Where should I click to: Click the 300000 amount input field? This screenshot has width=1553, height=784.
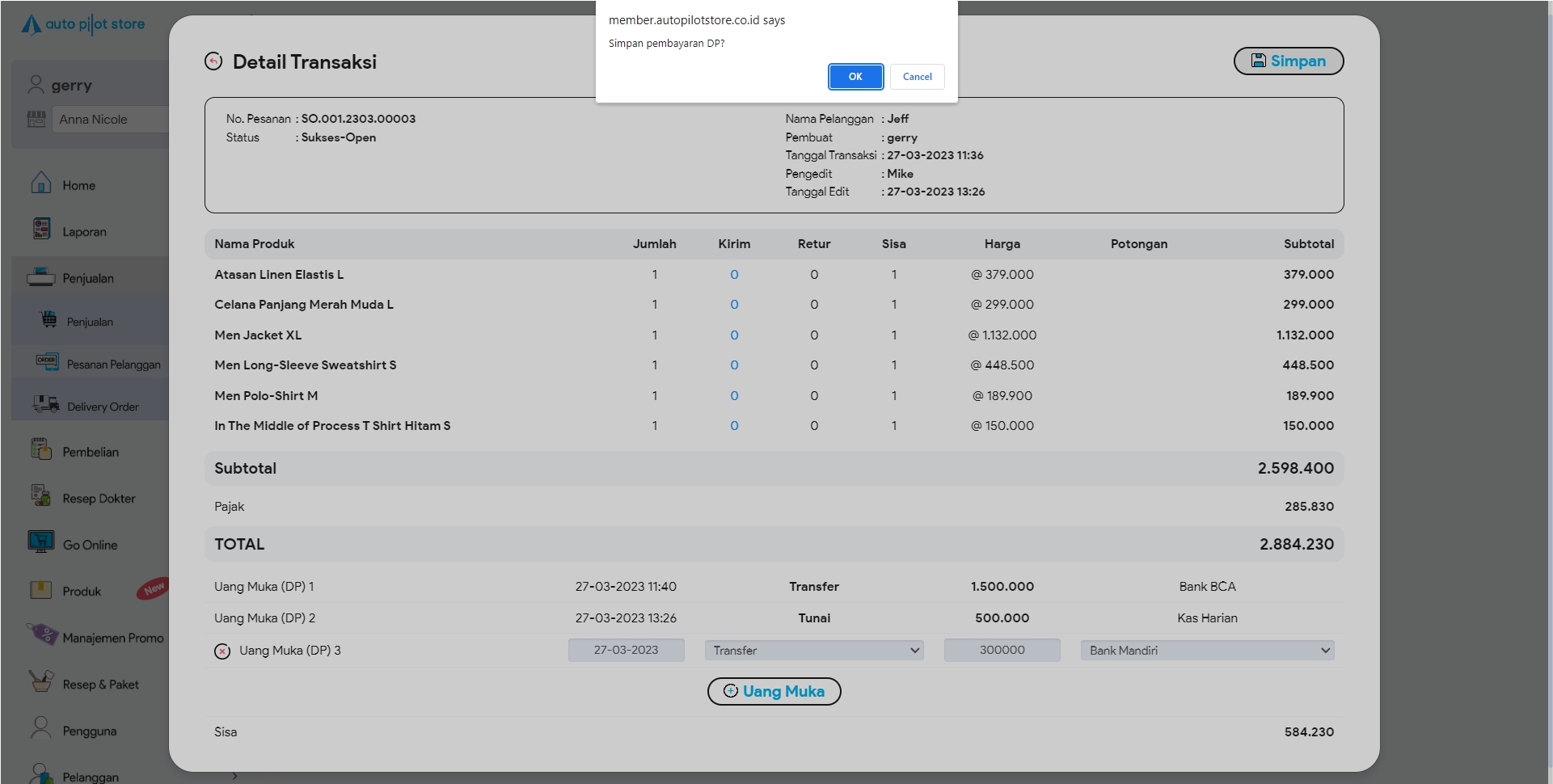point(1002,651)
